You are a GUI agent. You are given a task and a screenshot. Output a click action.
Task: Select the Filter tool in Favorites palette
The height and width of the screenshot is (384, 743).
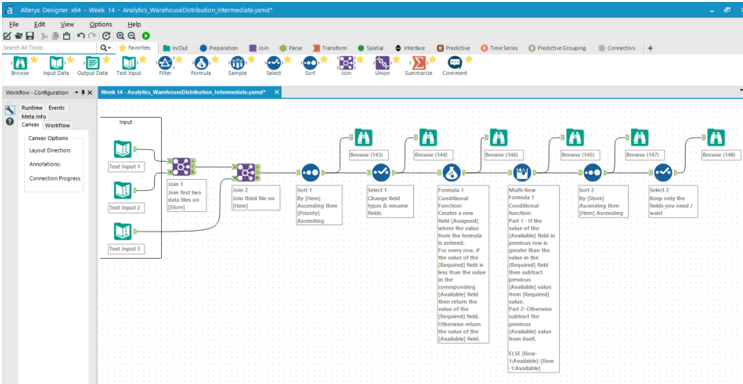(164, 63)
